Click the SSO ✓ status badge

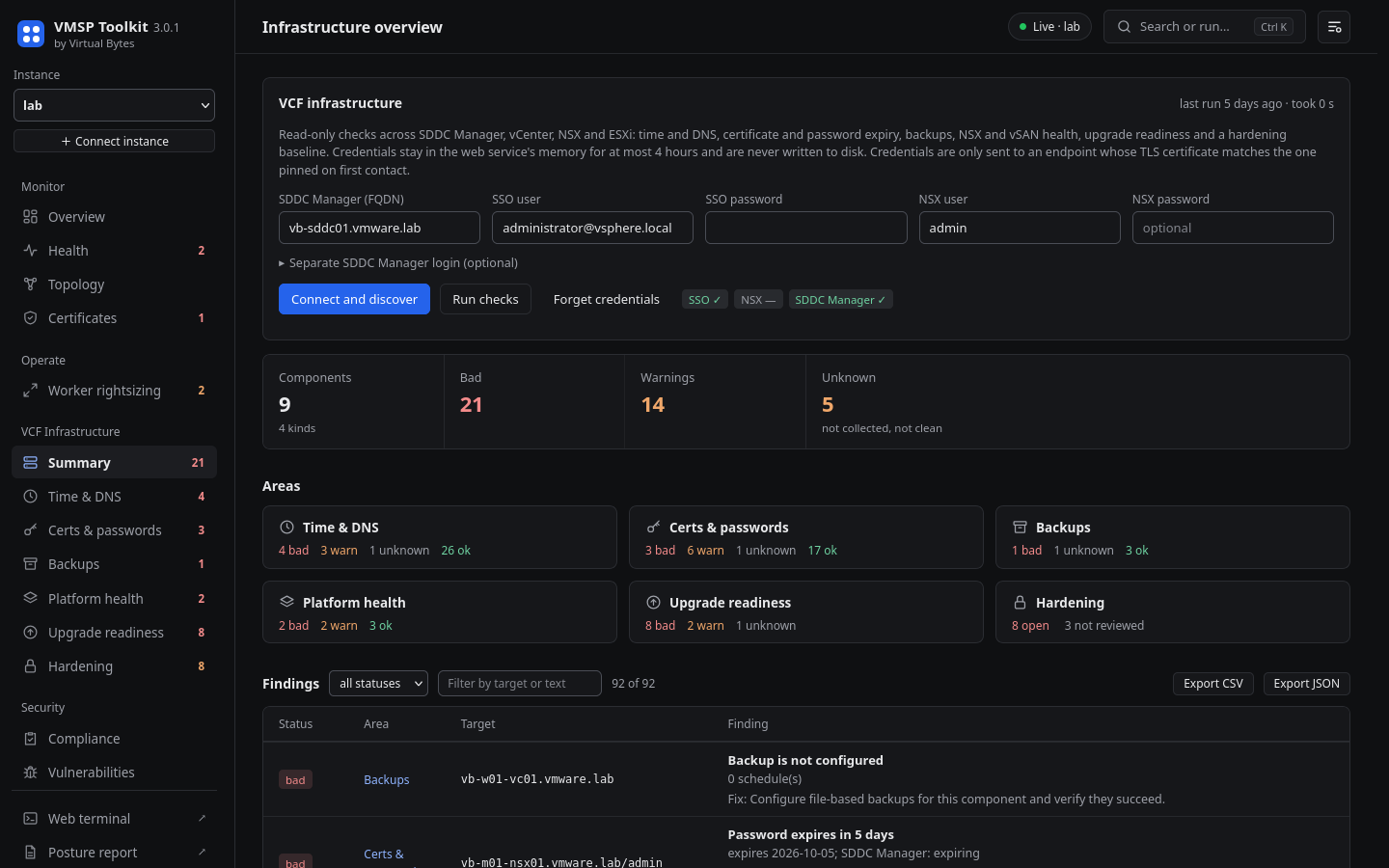(705, 300)
